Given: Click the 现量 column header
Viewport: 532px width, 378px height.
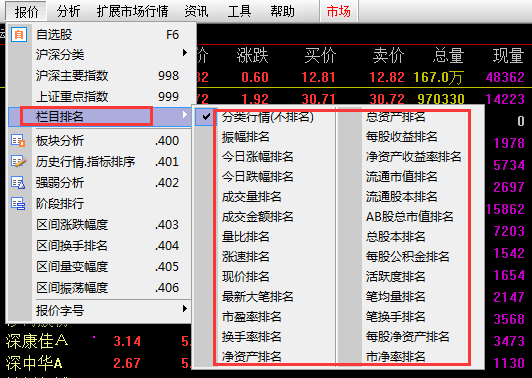Looking at the screenshot, I should click(509, 55).
